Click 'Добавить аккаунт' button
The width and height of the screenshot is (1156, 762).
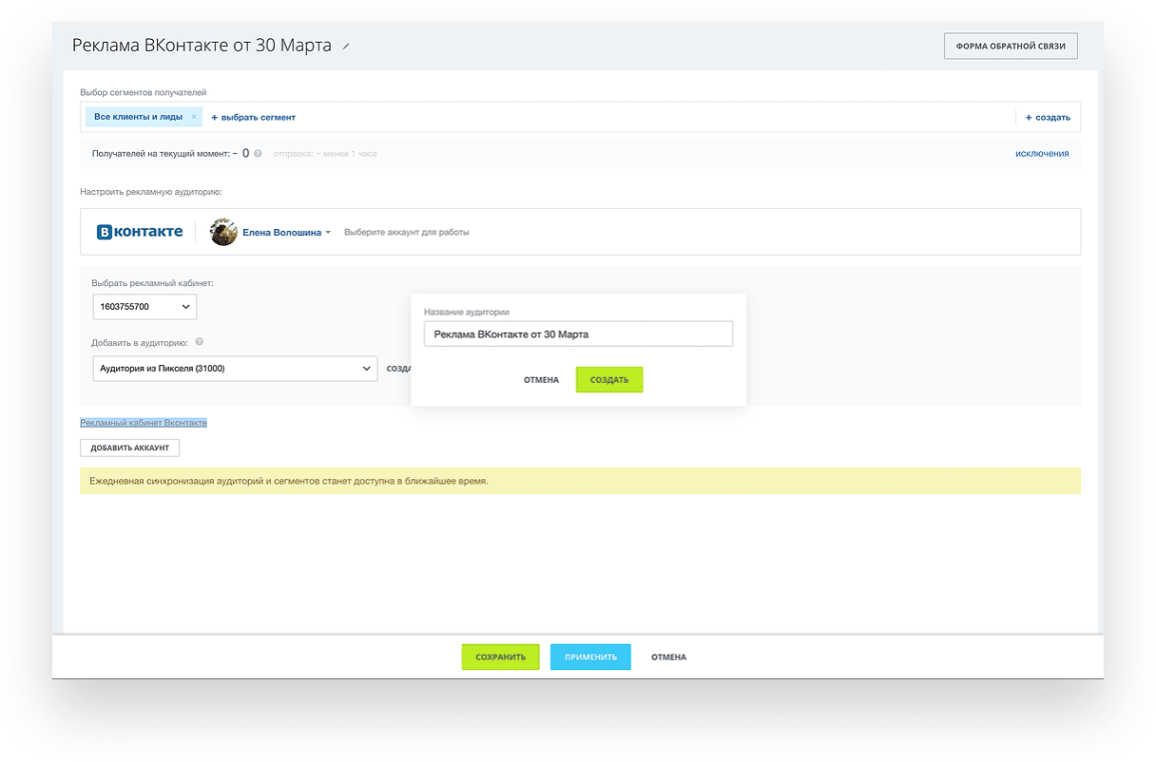pyautogui.click(x=130, y=447)
